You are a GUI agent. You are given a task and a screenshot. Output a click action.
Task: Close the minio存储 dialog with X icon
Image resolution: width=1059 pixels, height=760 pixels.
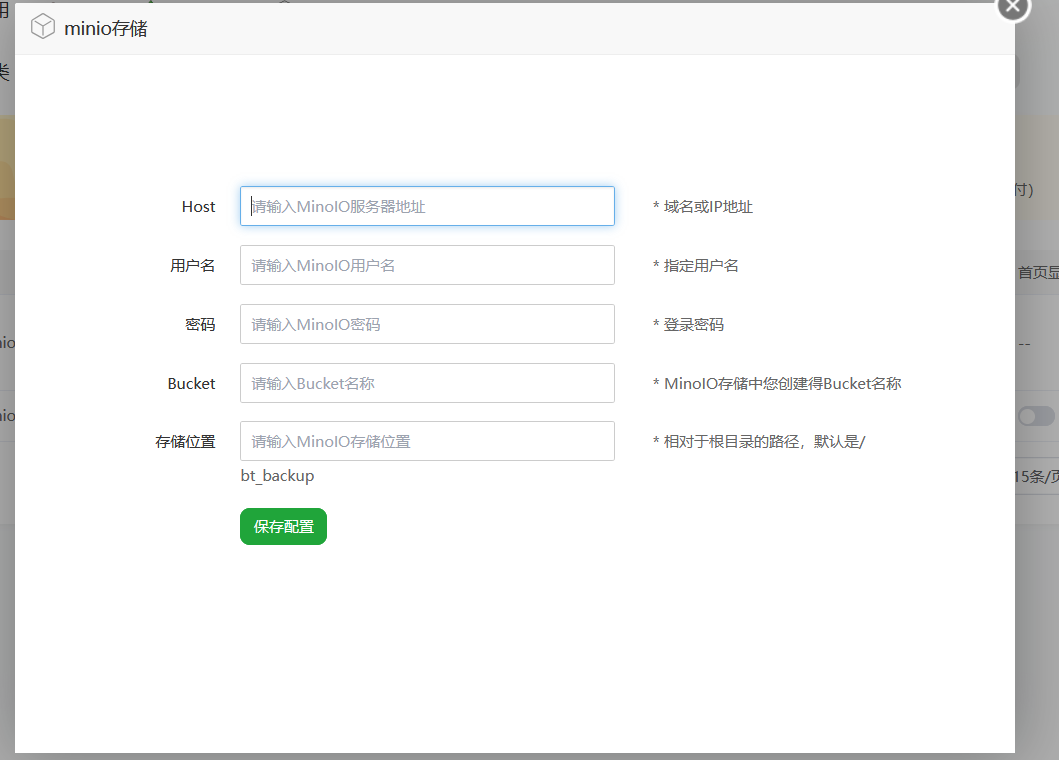click(1013, 6)
